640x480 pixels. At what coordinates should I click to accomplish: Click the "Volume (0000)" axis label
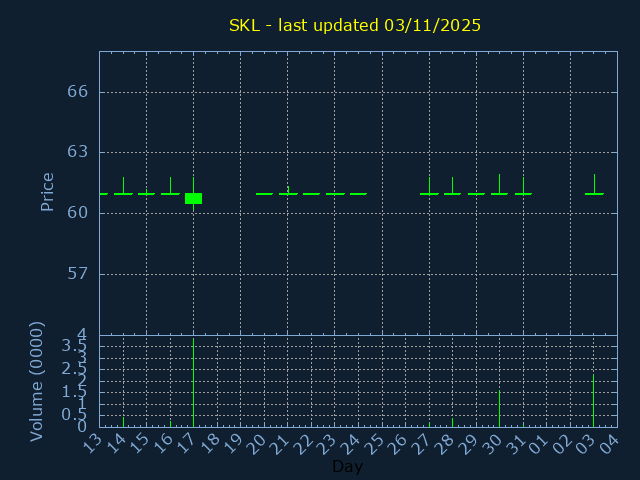pyautogui.click(x=37, y=381)
